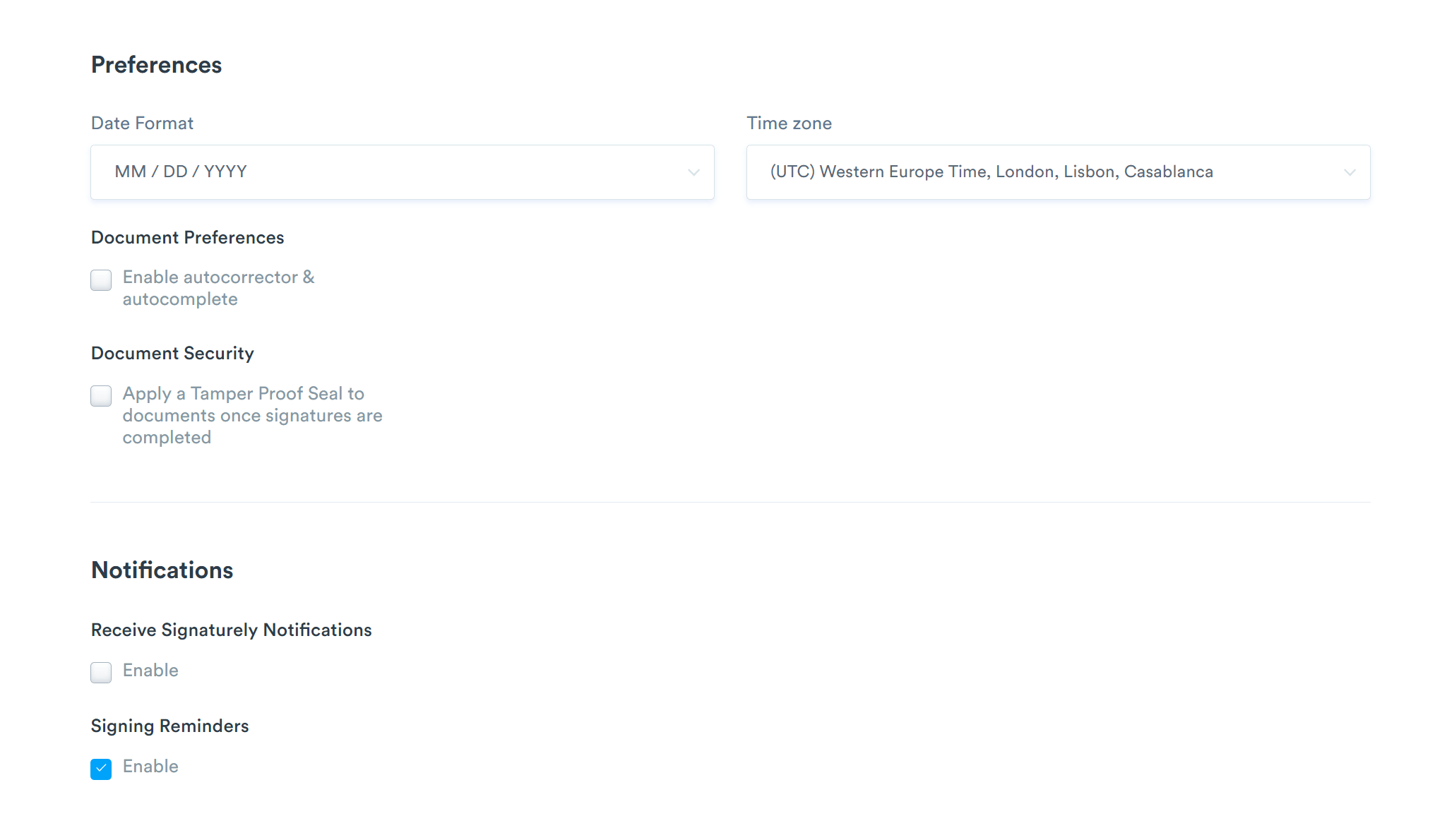Uncheck the Signing Reminders Enable checkbox
This screenshot has width=1447, height=840.
tap(101, 769)
